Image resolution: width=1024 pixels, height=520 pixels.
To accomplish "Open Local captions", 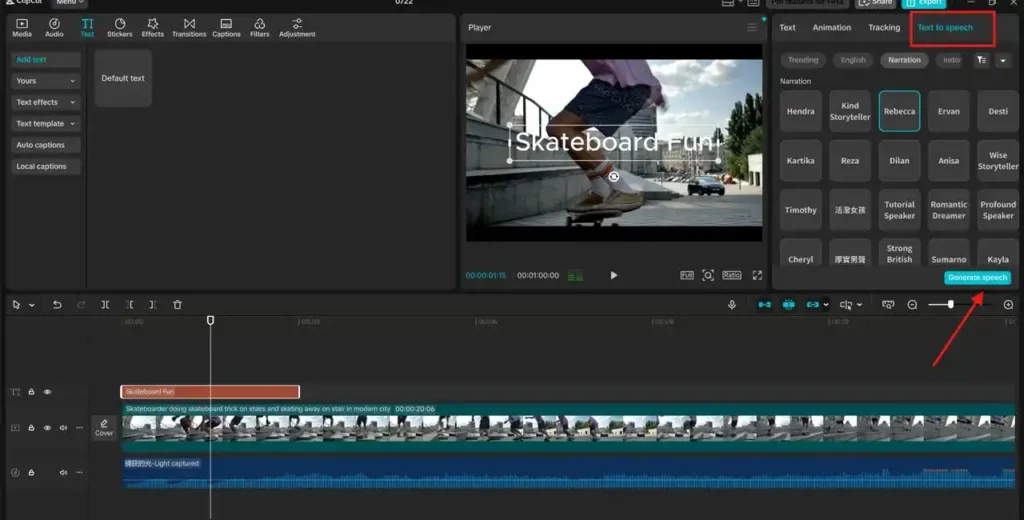I will pyautogui.click(x=46, y=167).
